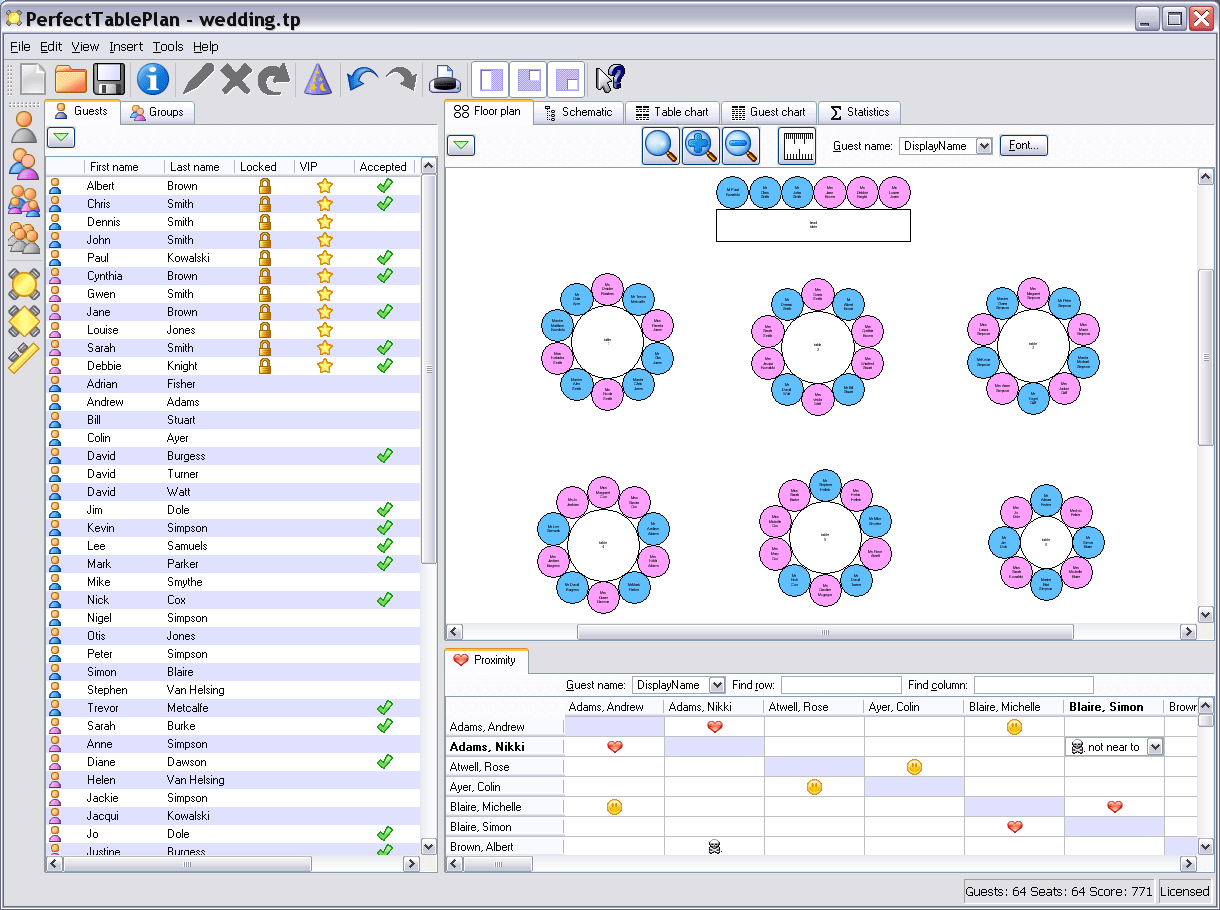Insert a single guest from the sidebar
The height and width of the screenshot is (910, 1220).
tap(24, 127)
